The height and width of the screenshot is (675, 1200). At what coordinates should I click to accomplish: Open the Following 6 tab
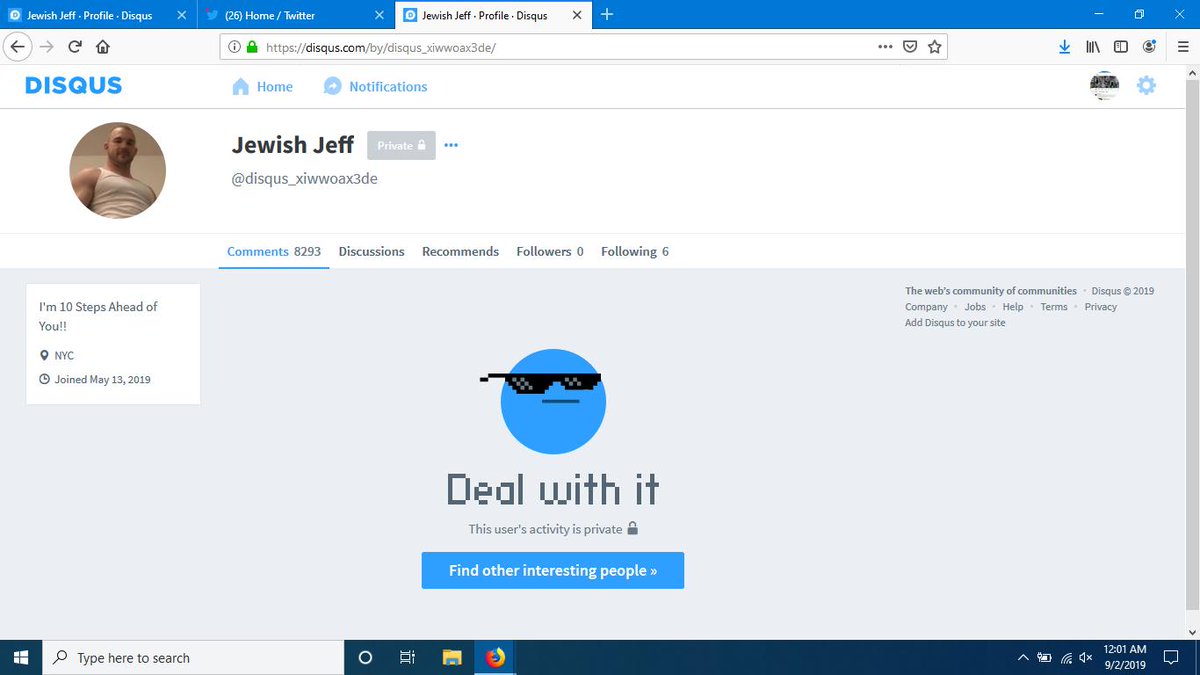(635, 251)
